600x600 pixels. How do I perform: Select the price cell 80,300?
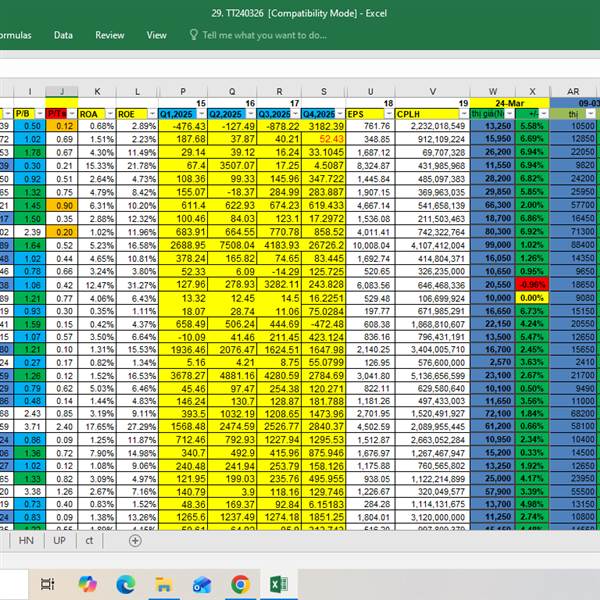pyautogui.click(x=493, y=232)
